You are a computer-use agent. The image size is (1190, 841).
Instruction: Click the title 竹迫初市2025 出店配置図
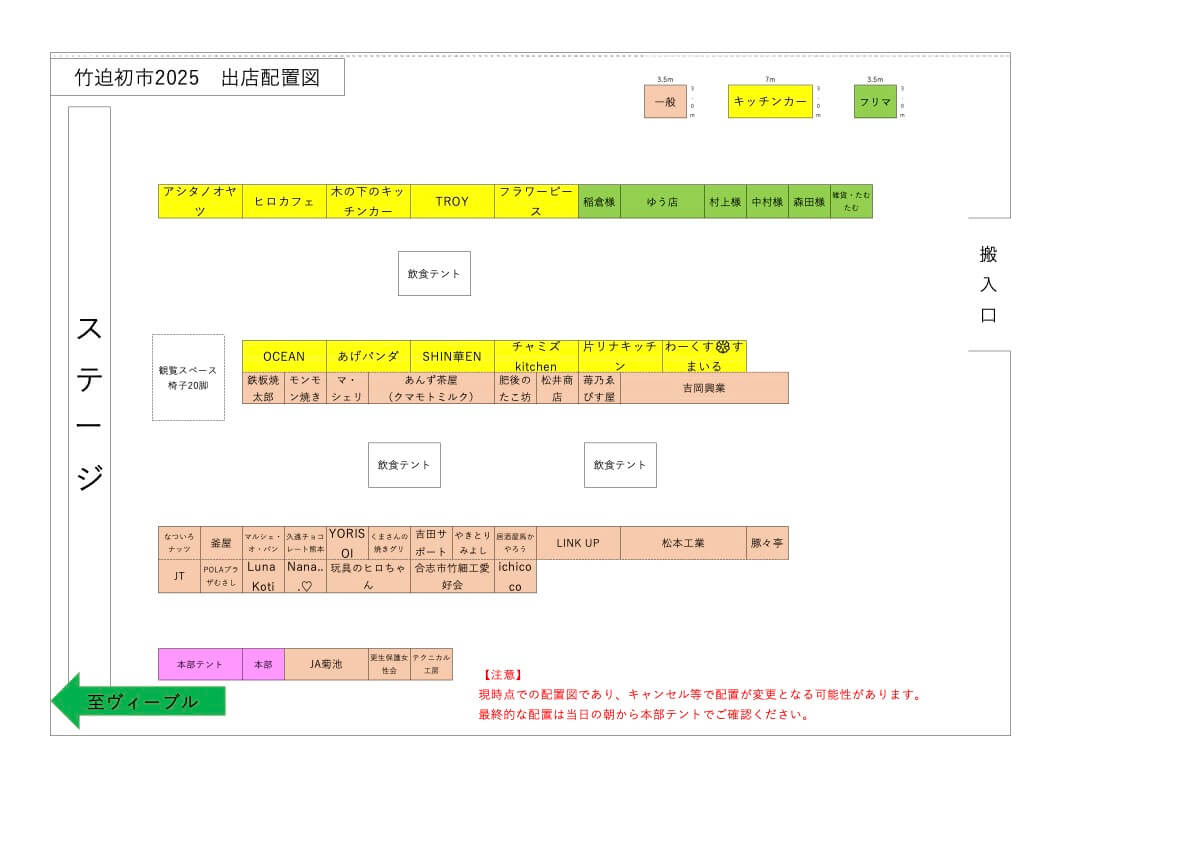tap(197, 77)
